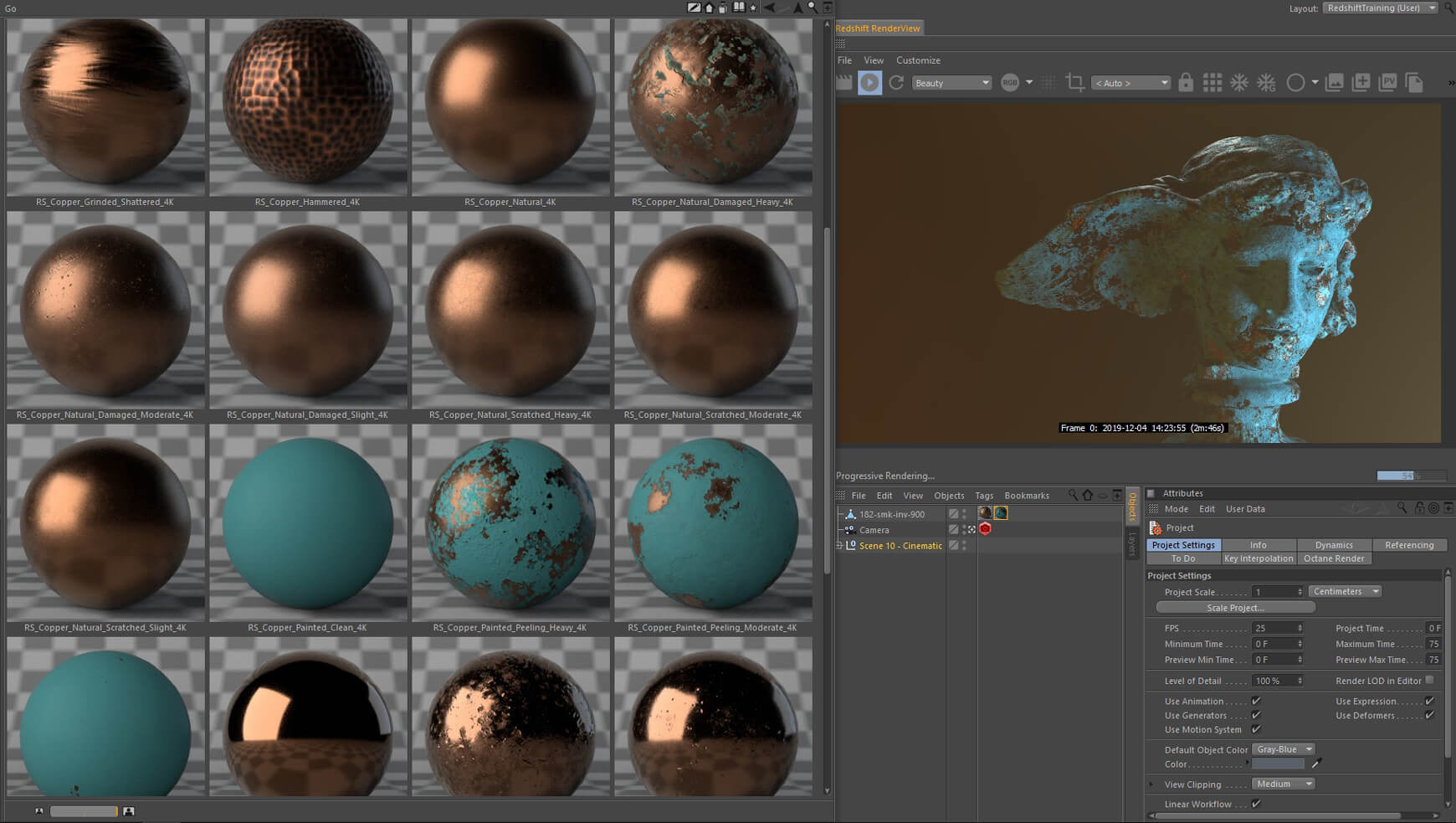Viewport: 1456px width, 823px height.
Task: Restart the render with the refresh icon
Action: coord(895,82)
